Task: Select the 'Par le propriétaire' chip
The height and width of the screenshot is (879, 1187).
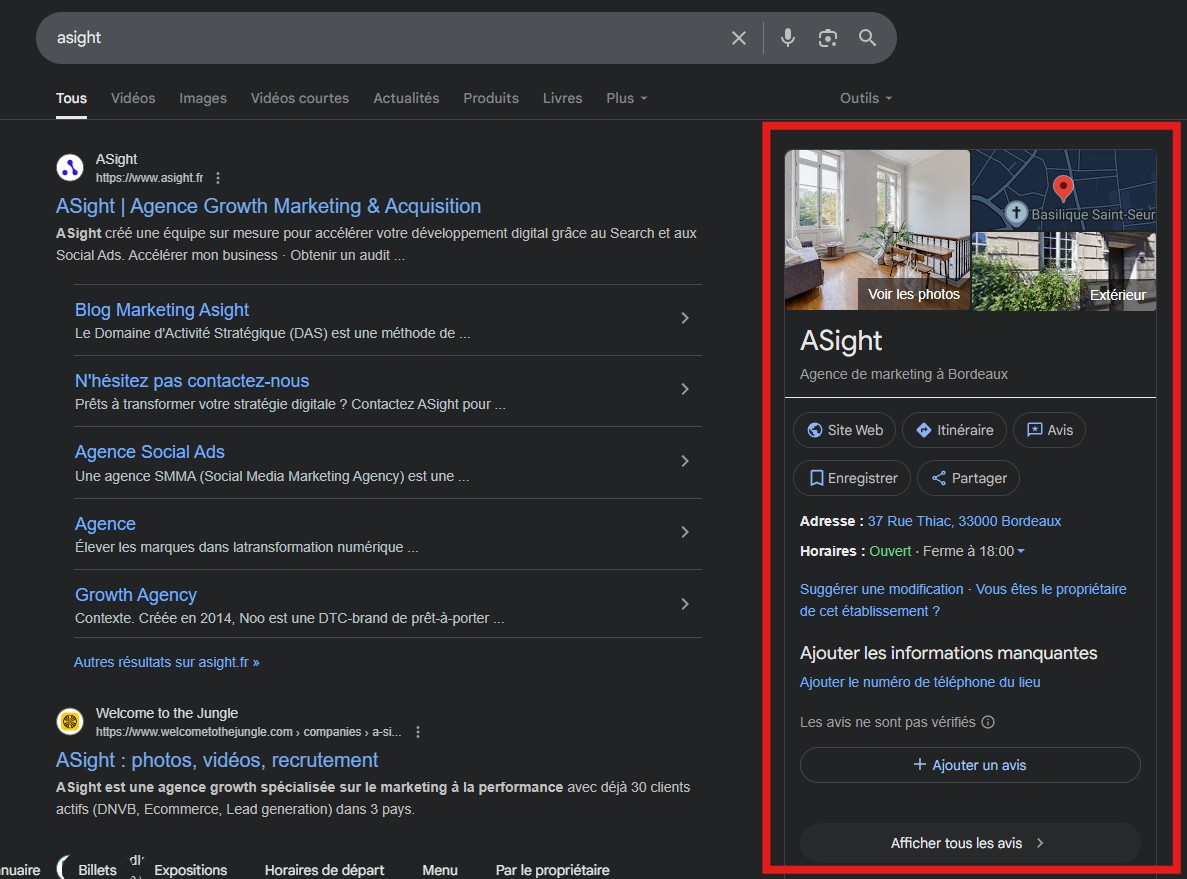Action: point(553,871)
